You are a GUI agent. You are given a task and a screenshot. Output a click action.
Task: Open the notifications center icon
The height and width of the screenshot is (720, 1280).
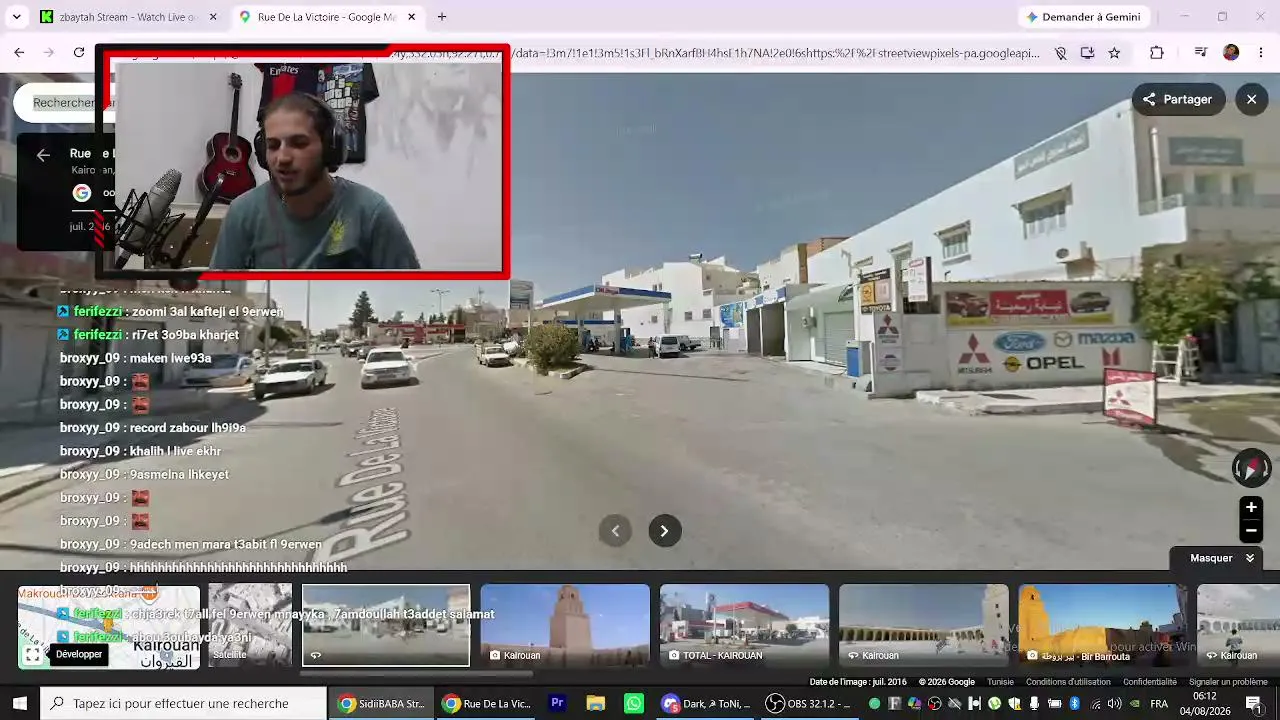[1254, 704]
